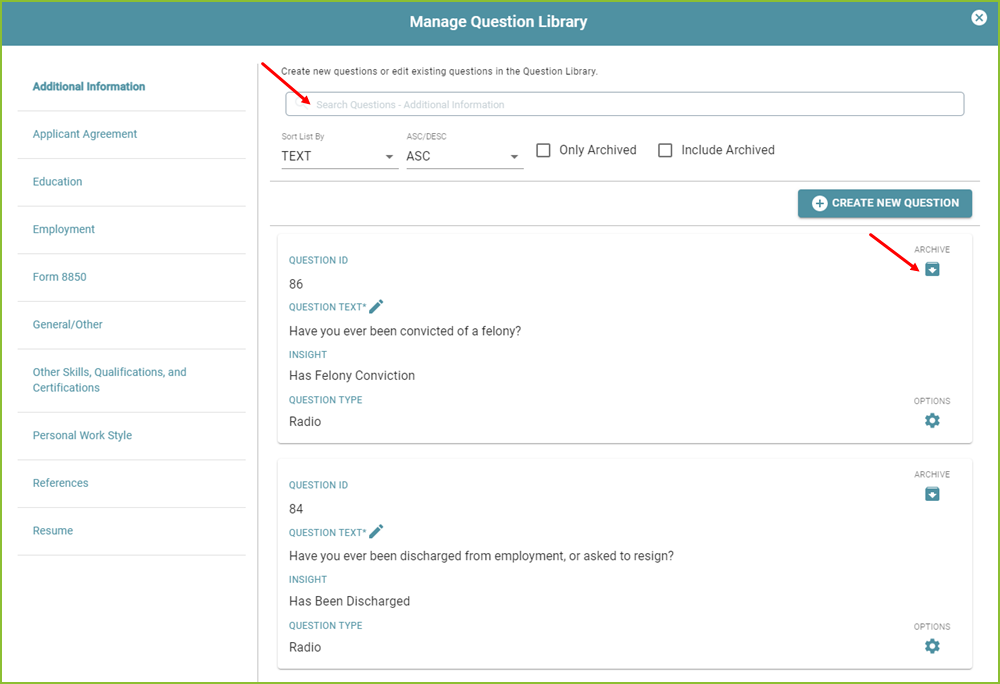Click the Create New Question button

(885, 203)
